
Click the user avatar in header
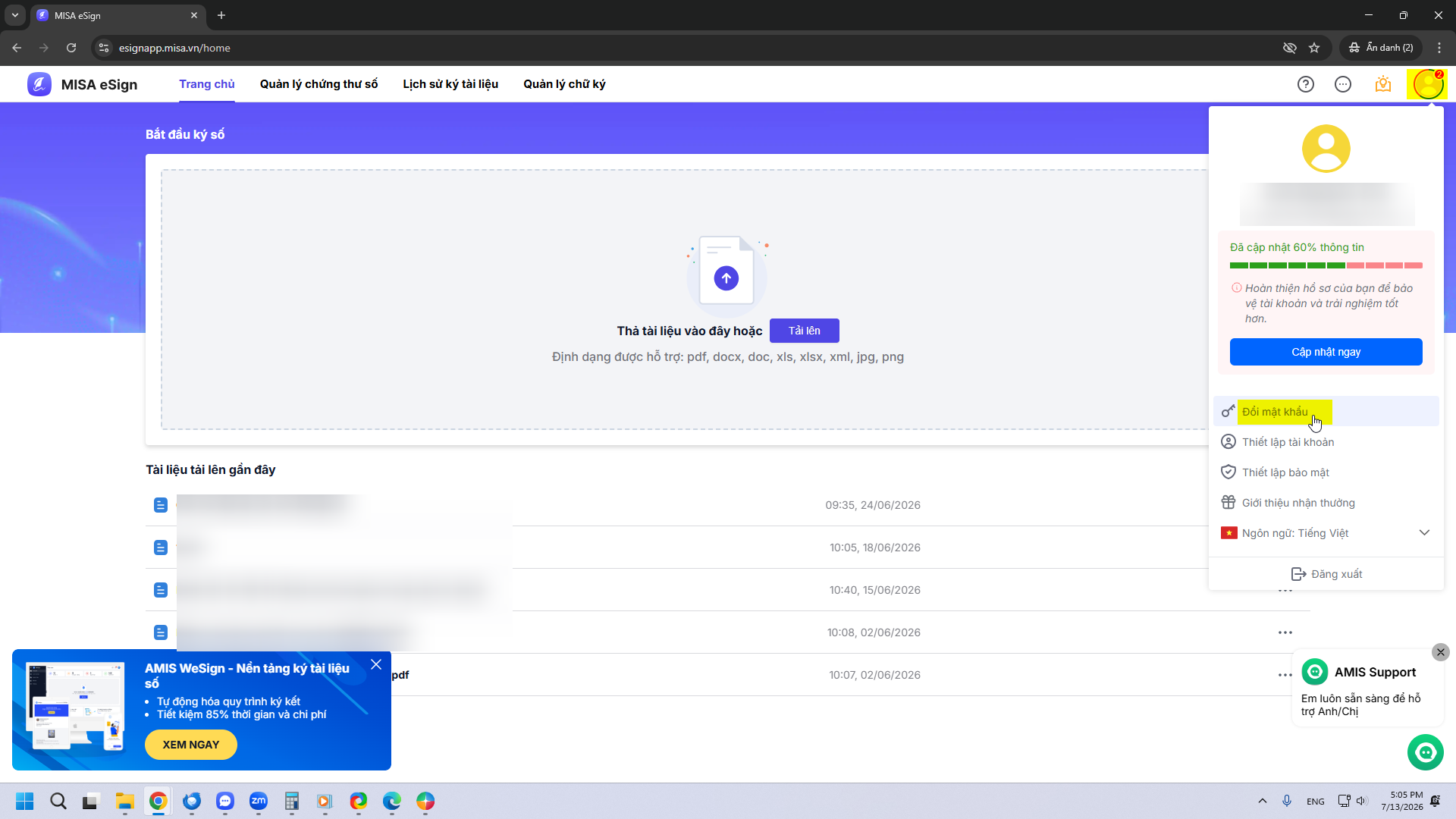(1428, 84)
